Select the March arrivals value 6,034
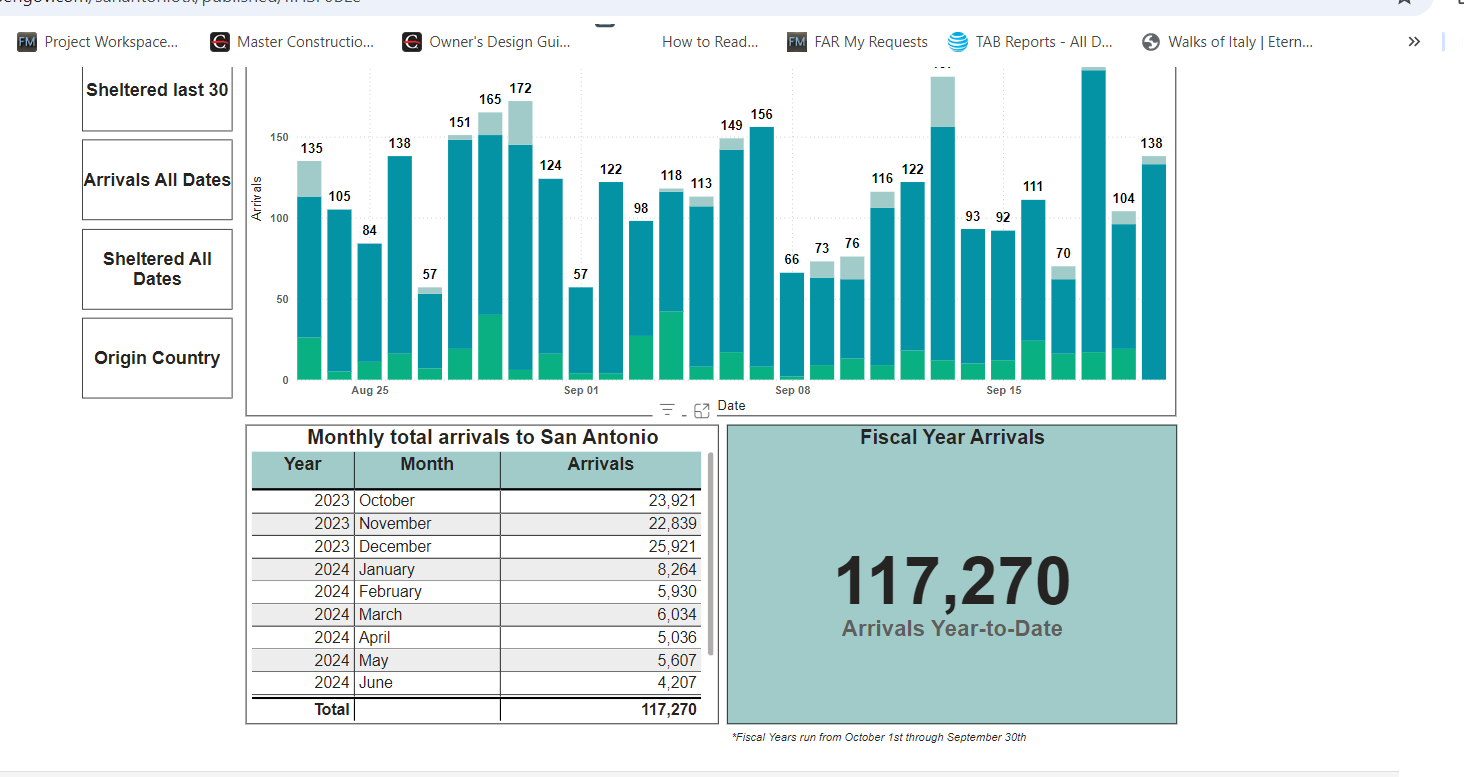Viewport: 1464px width, 777px height. click(677, 615)
